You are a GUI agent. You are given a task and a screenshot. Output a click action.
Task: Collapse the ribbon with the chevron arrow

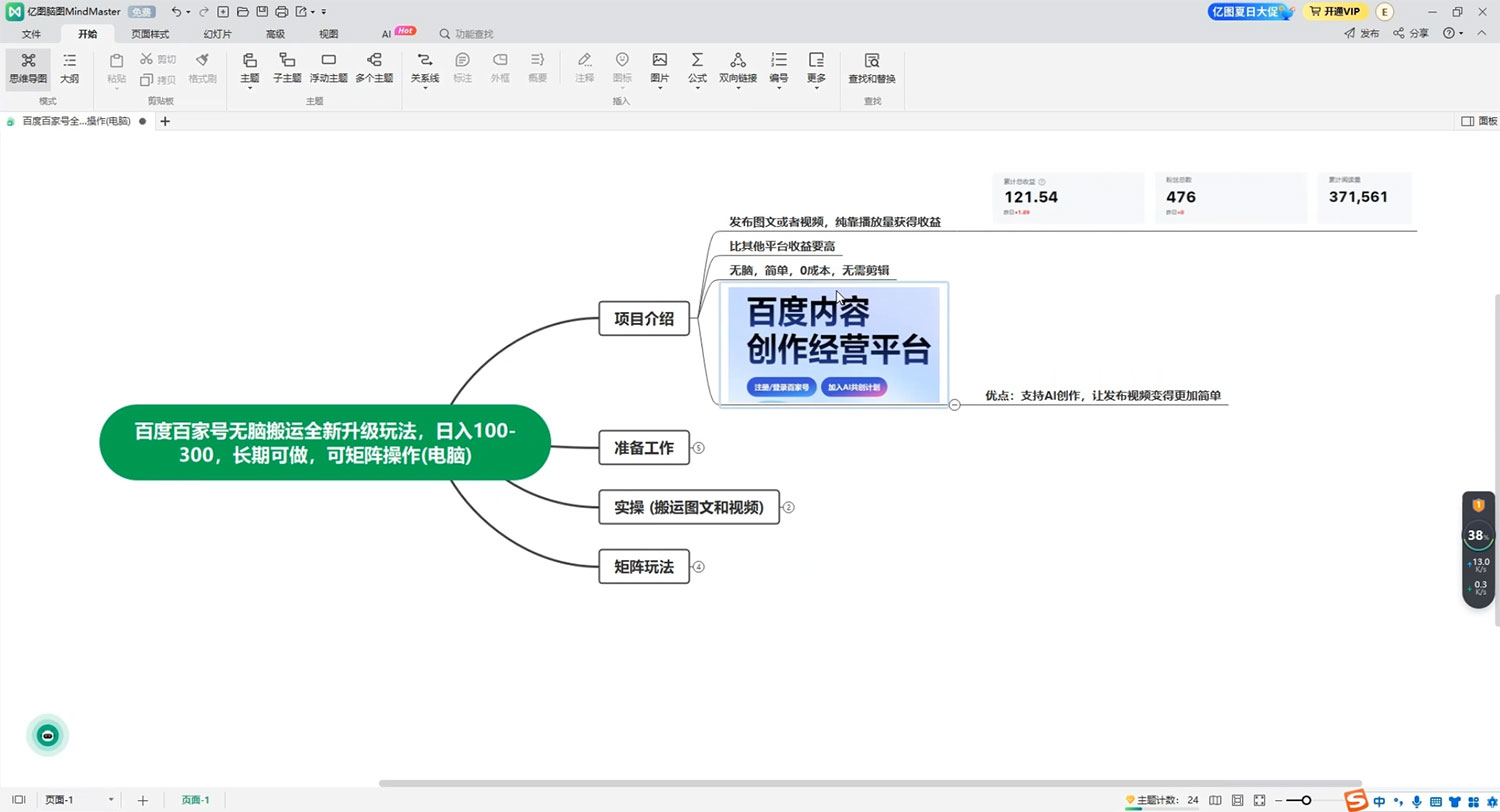point(1480,33)
